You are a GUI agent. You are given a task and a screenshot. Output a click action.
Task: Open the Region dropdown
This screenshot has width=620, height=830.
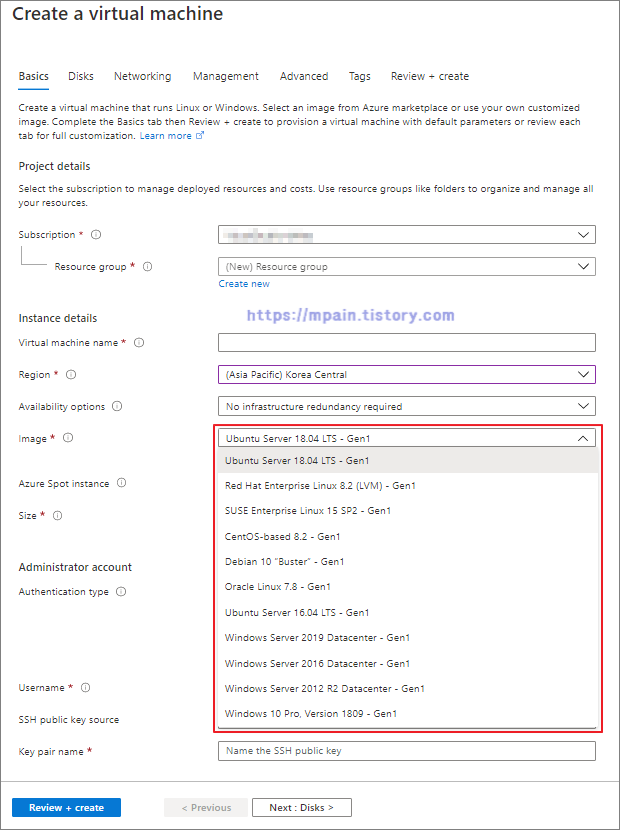407,374
